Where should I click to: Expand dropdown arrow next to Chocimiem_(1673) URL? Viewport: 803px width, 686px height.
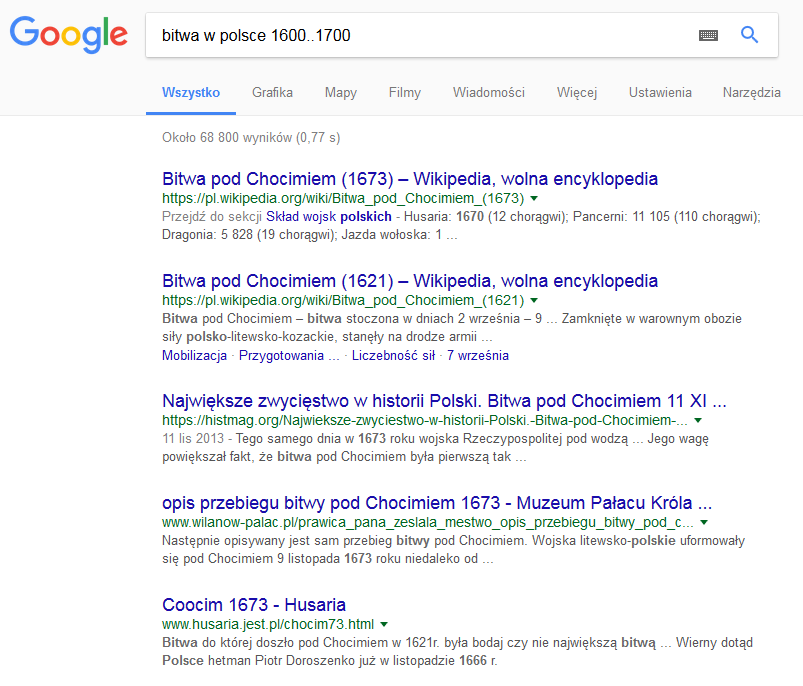coord(534,198)
